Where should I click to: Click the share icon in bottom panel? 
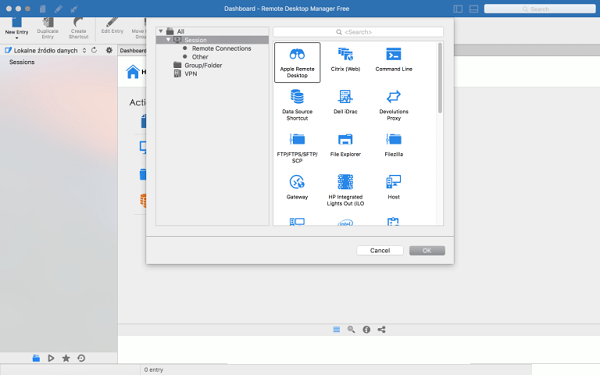click(382, 329)
